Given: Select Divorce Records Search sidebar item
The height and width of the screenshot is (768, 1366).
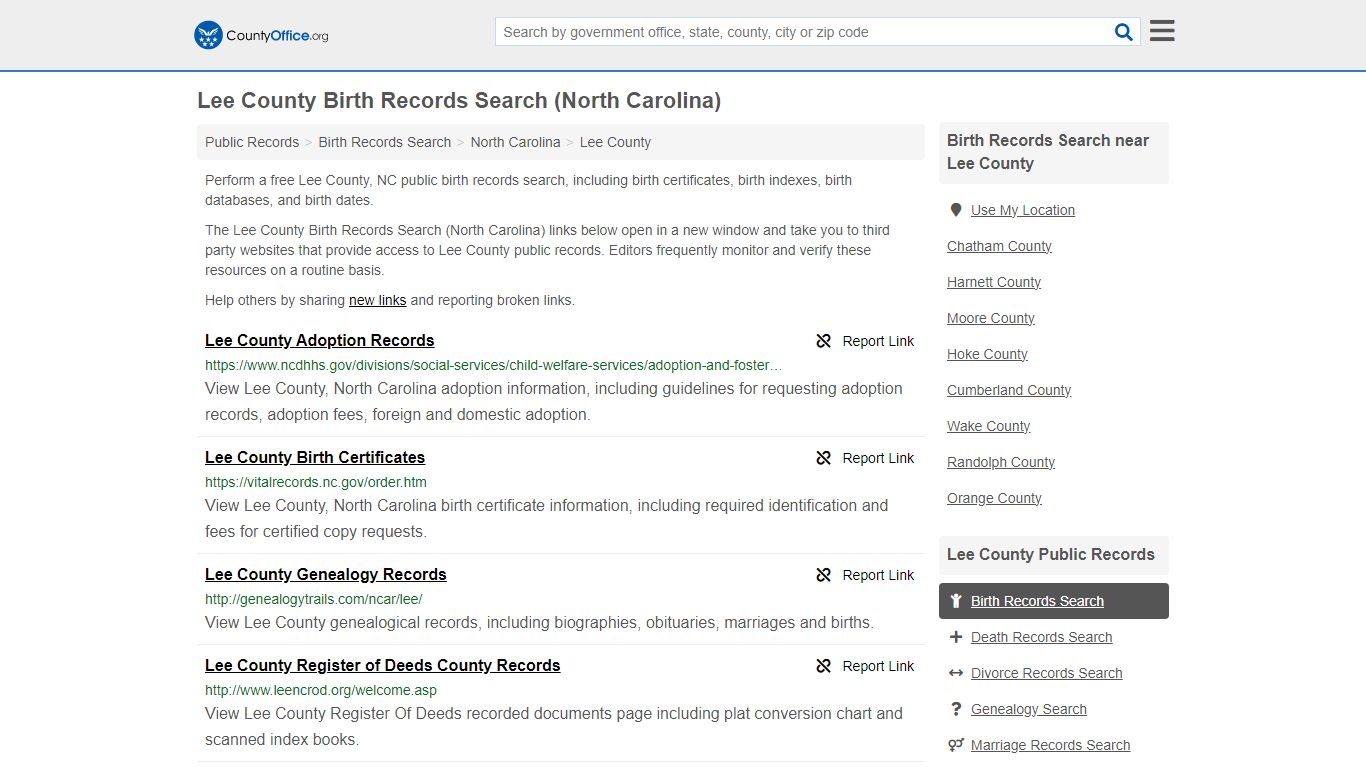Looking at the screenshot, I should point(1047,673).
